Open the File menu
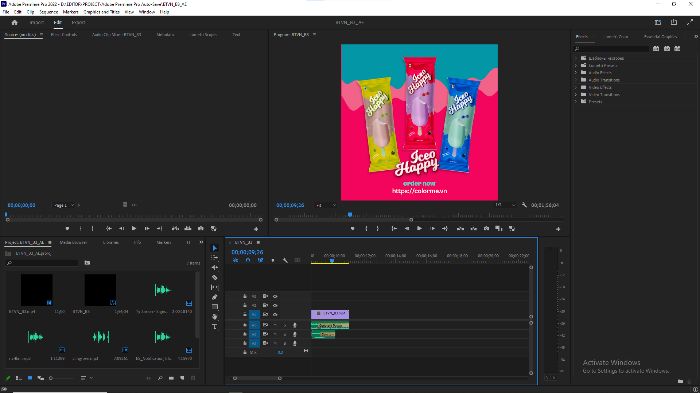The image size is (700, 393). click(x=6, y=12)
